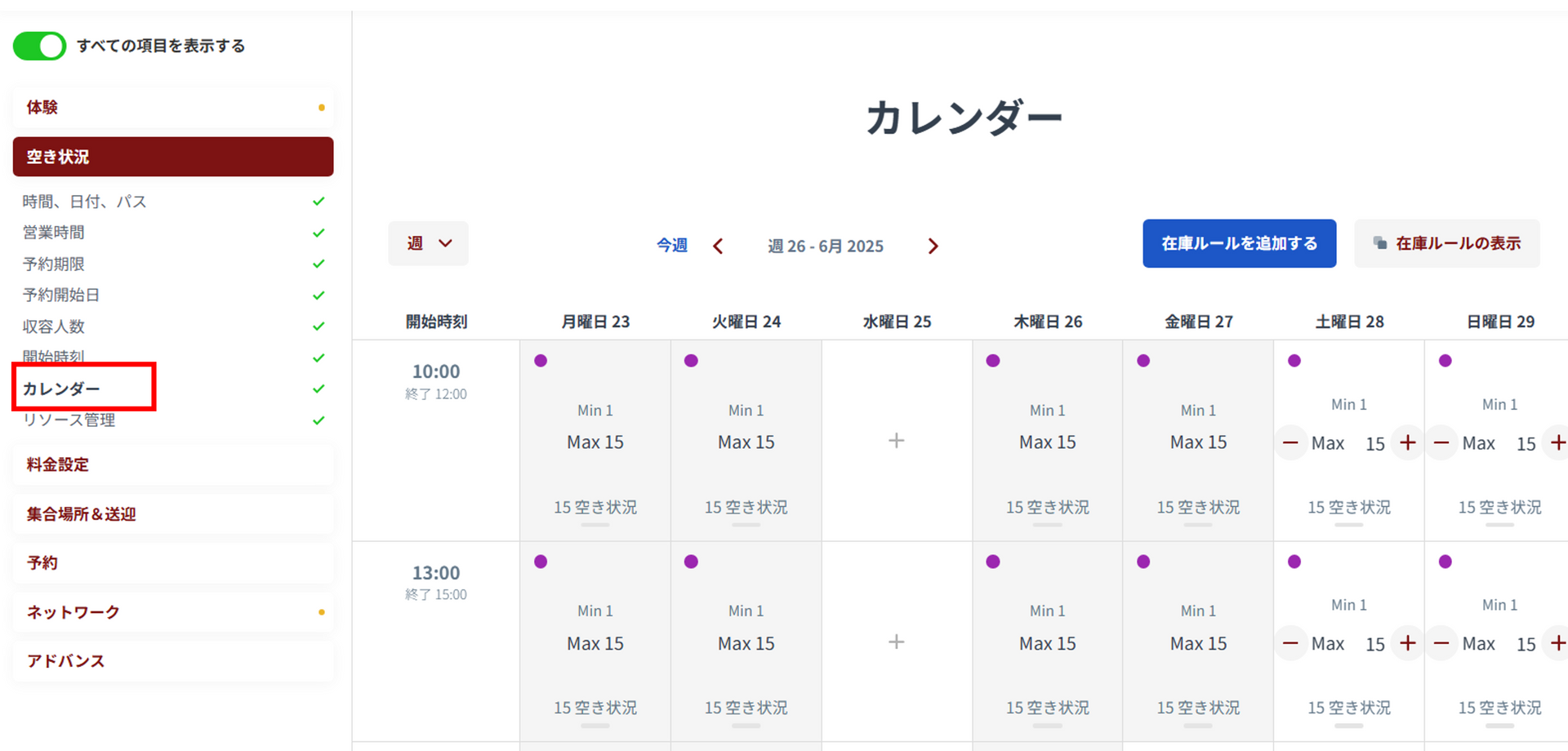
Task: Increase Max capacity for Saturday 28 at 13:00
Action: click(1407, 643)
